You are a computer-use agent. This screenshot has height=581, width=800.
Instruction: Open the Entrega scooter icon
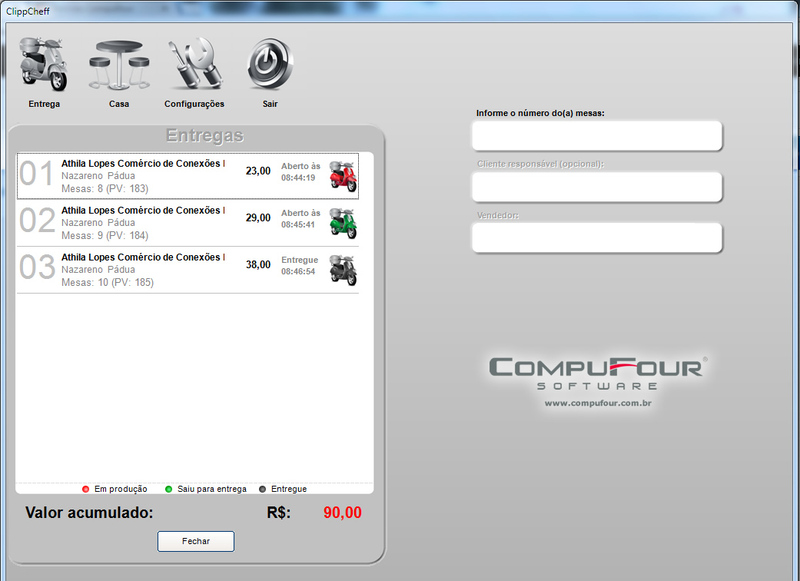(x=44, y=65)
